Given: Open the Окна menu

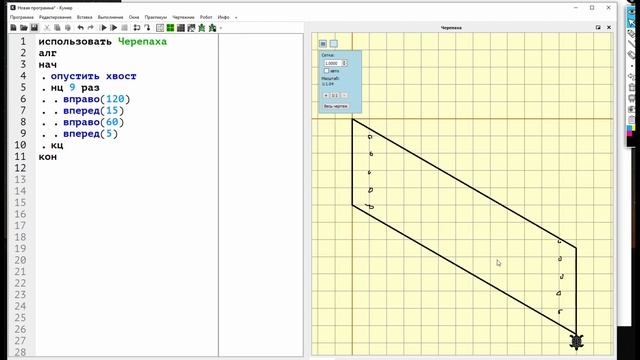Looking at the screenshot, I should click(x=134, y=17).
